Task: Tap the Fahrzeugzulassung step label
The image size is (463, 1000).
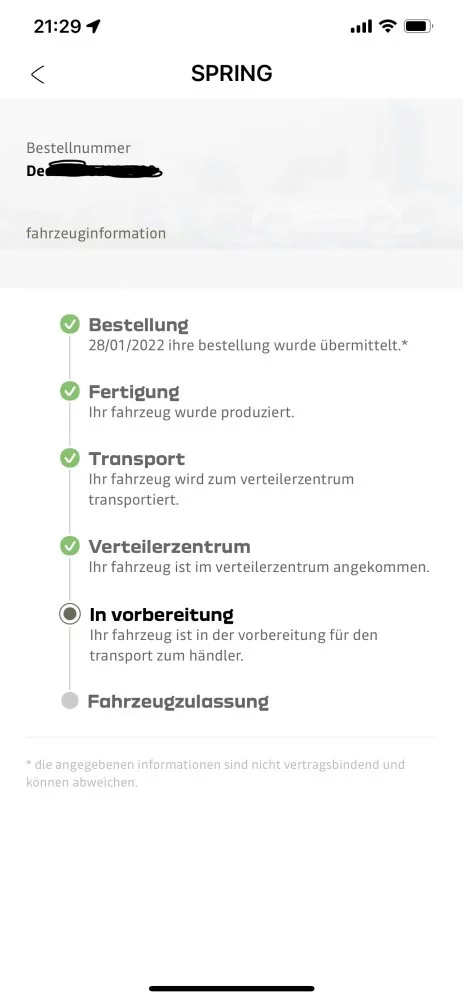Action: tap(178, 702)
